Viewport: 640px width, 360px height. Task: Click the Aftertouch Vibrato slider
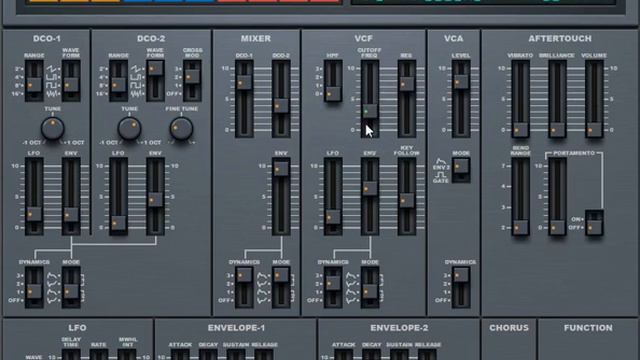point(520,99)
